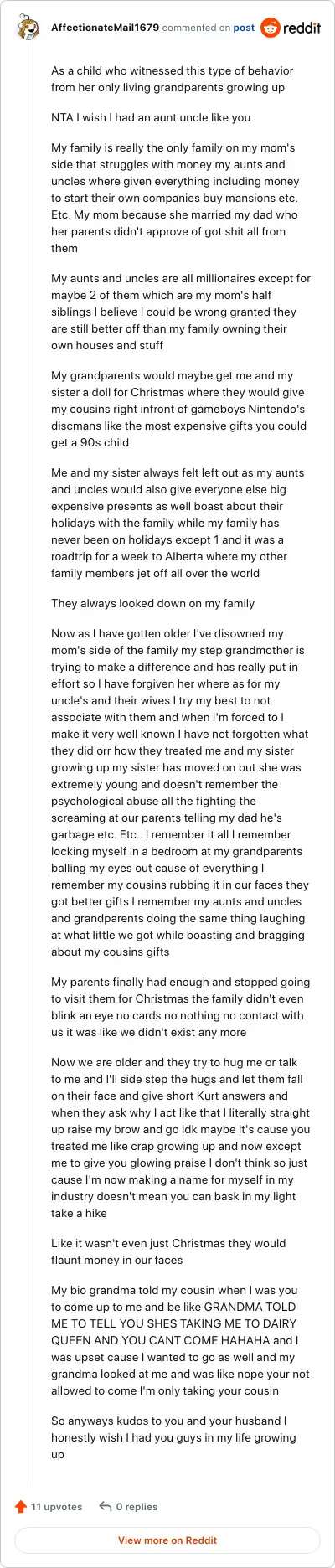Viewport: 335px width, 1568px height.
Task: Click the "commented on" text in header
Action: point(196,28)
